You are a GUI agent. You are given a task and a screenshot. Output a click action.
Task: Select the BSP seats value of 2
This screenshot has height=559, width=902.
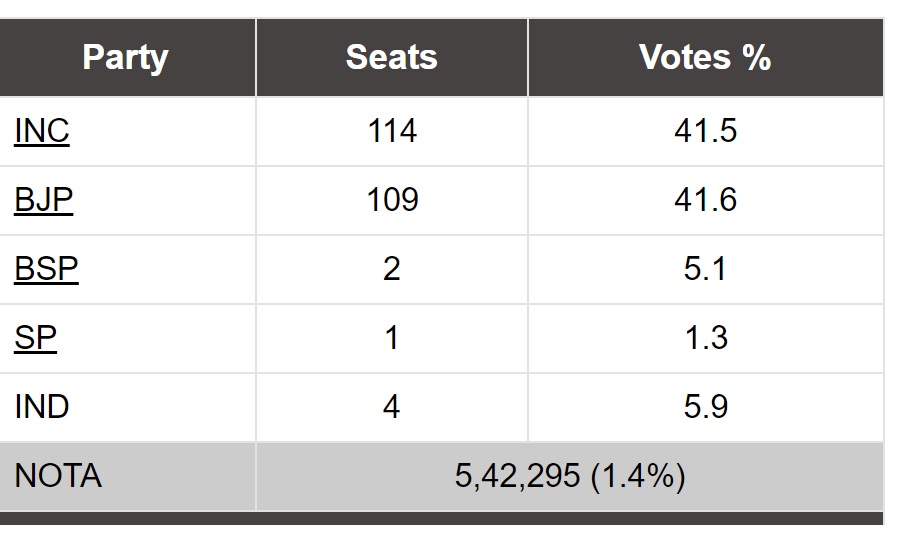click(391, 269)
